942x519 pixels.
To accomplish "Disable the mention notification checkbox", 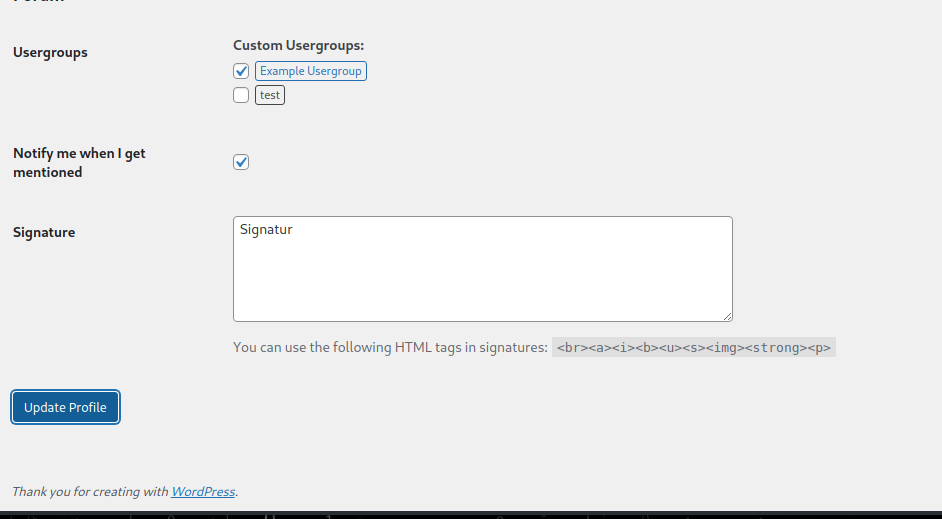I will [241, 162].
